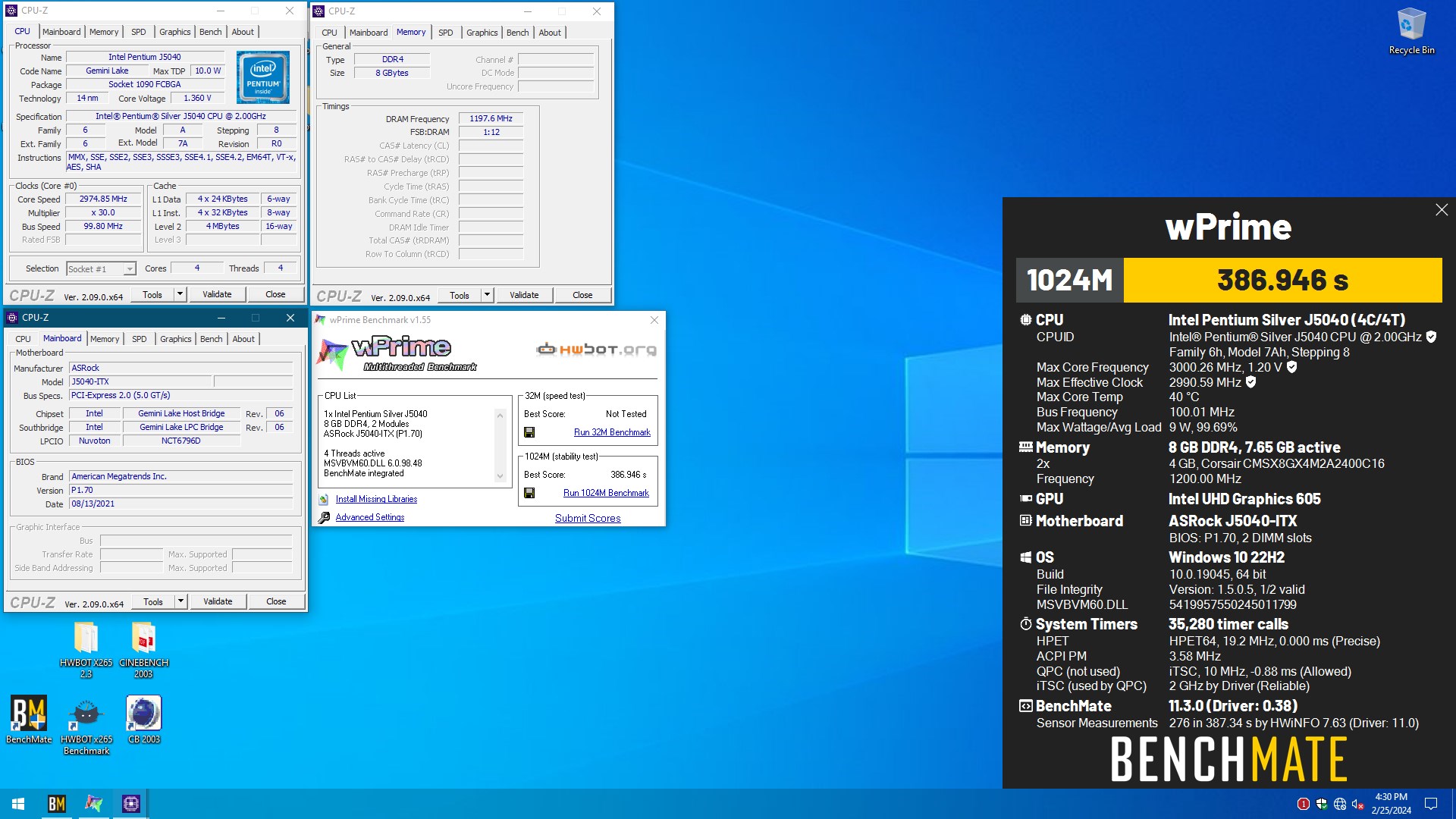Viewport: 1456px width, 819px height.
Task: Open About tab in Mainboard CPU-Z window
Action: click(243, 339)
